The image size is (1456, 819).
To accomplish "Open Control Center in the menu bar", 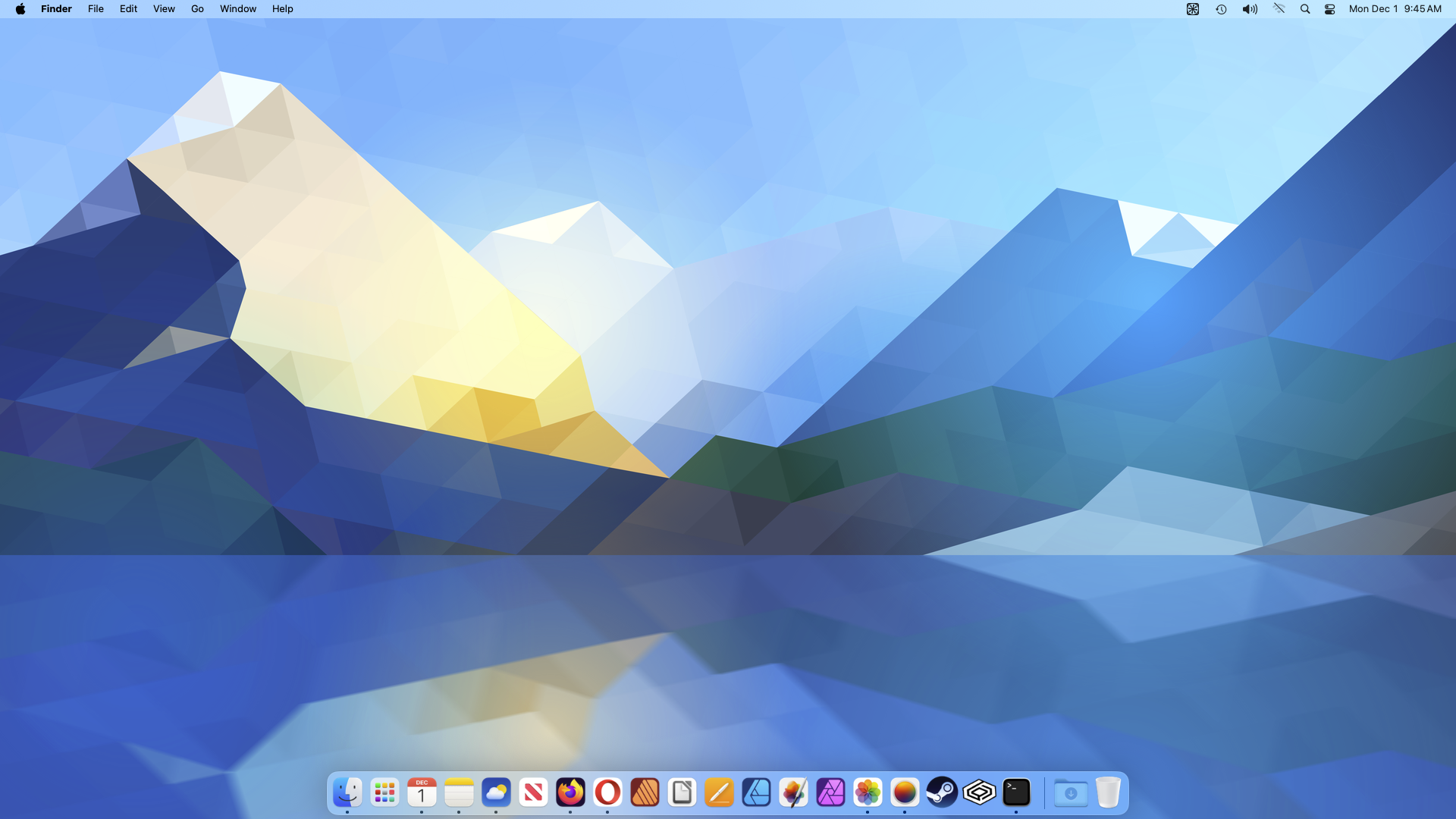I will pyautogui.click(x=1329, y=9).
